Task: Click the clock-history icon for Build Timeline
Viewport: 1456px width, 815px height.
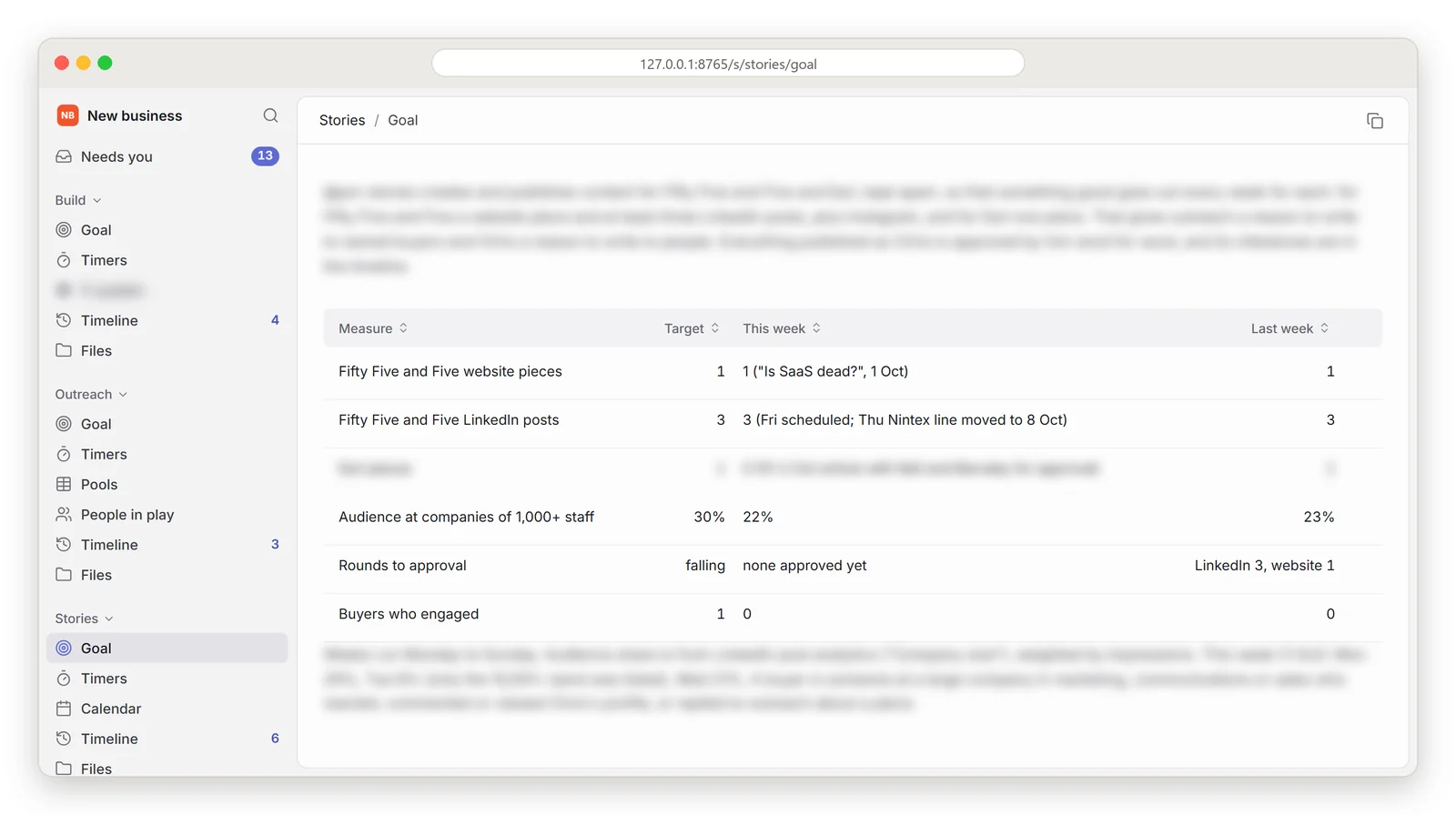Action: 64,320
